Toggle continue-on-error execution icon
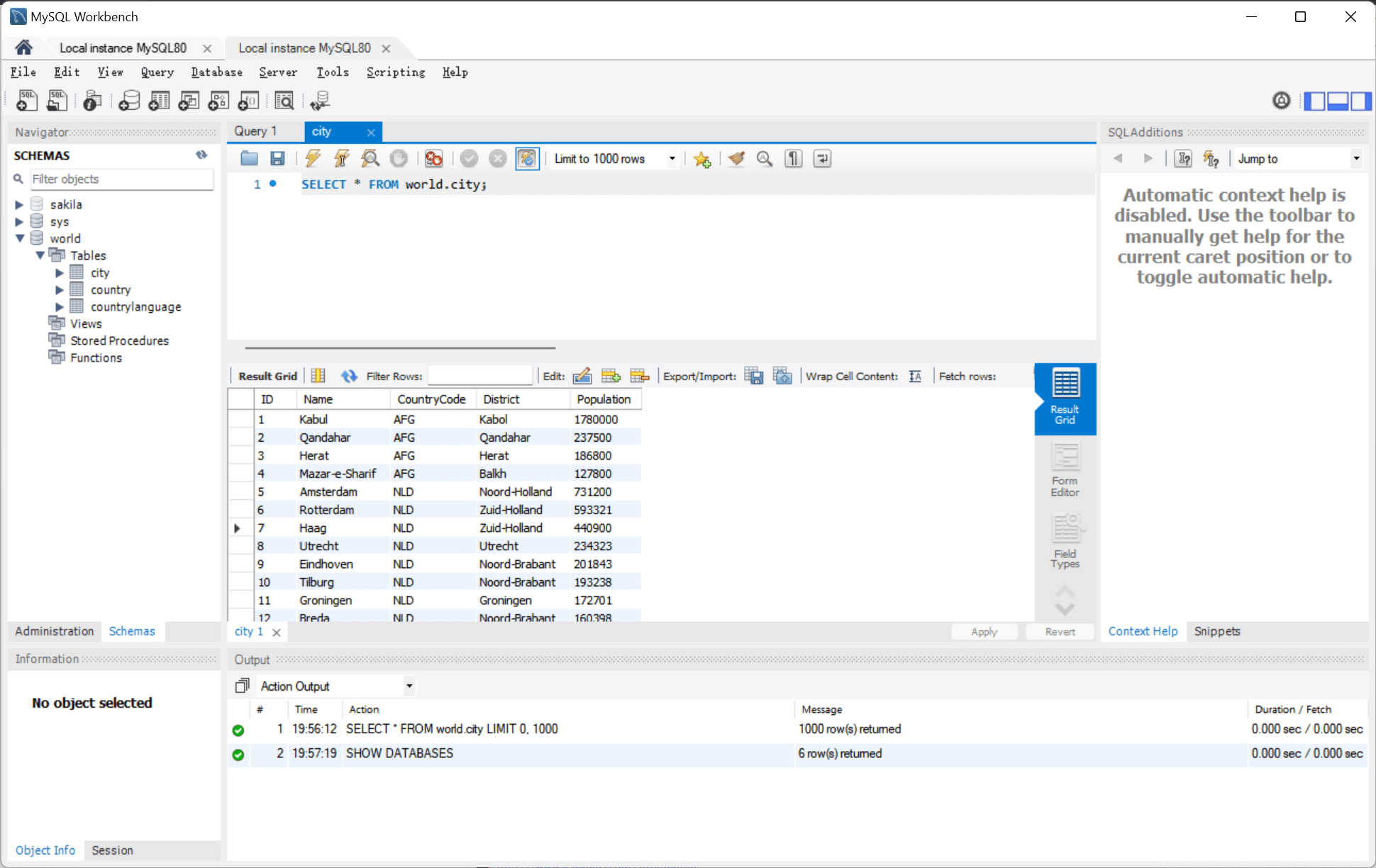 pos(434,159)
